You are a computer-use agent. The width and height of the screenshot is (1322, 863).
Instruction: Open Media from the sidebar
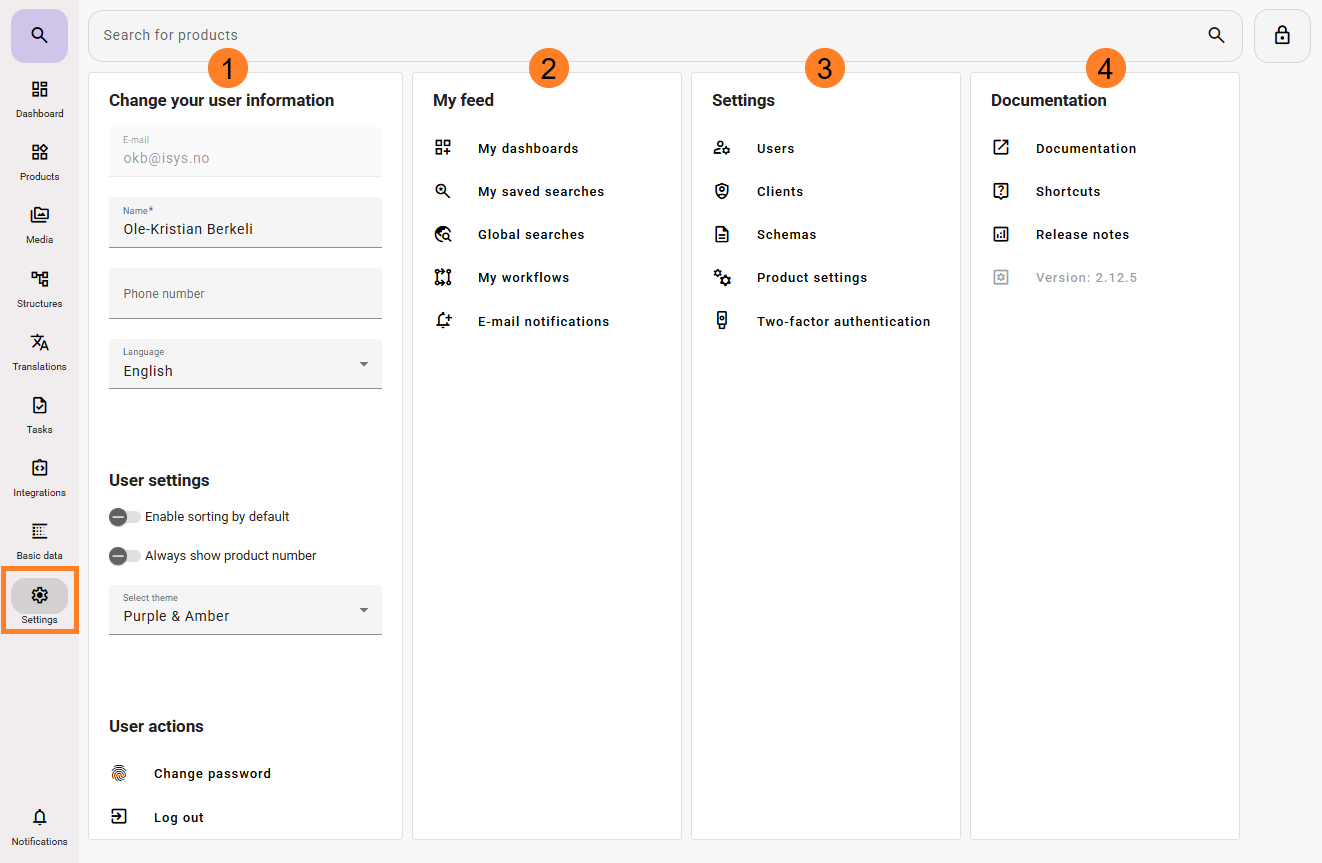[39, 225]
